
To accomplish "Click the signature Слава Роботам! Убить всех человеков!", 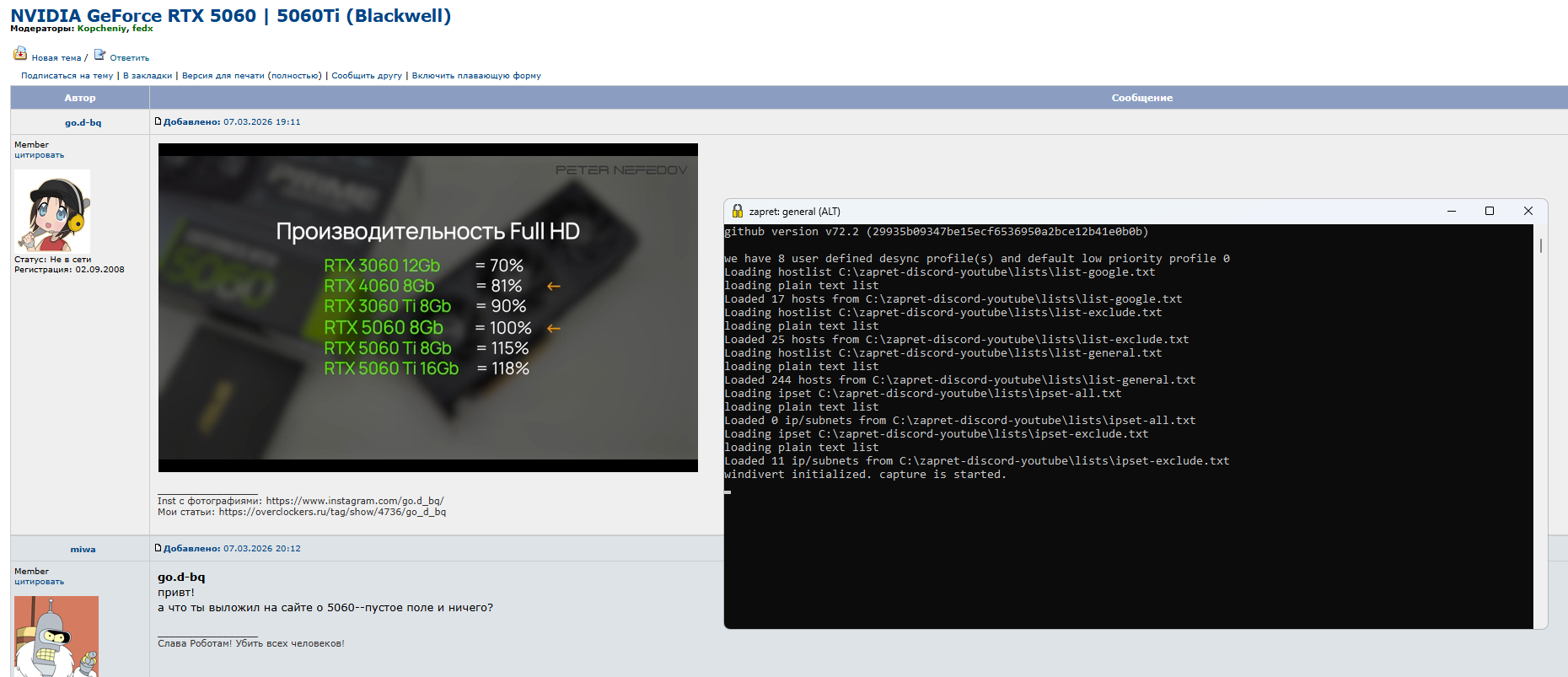I will (x=251, y=643).
